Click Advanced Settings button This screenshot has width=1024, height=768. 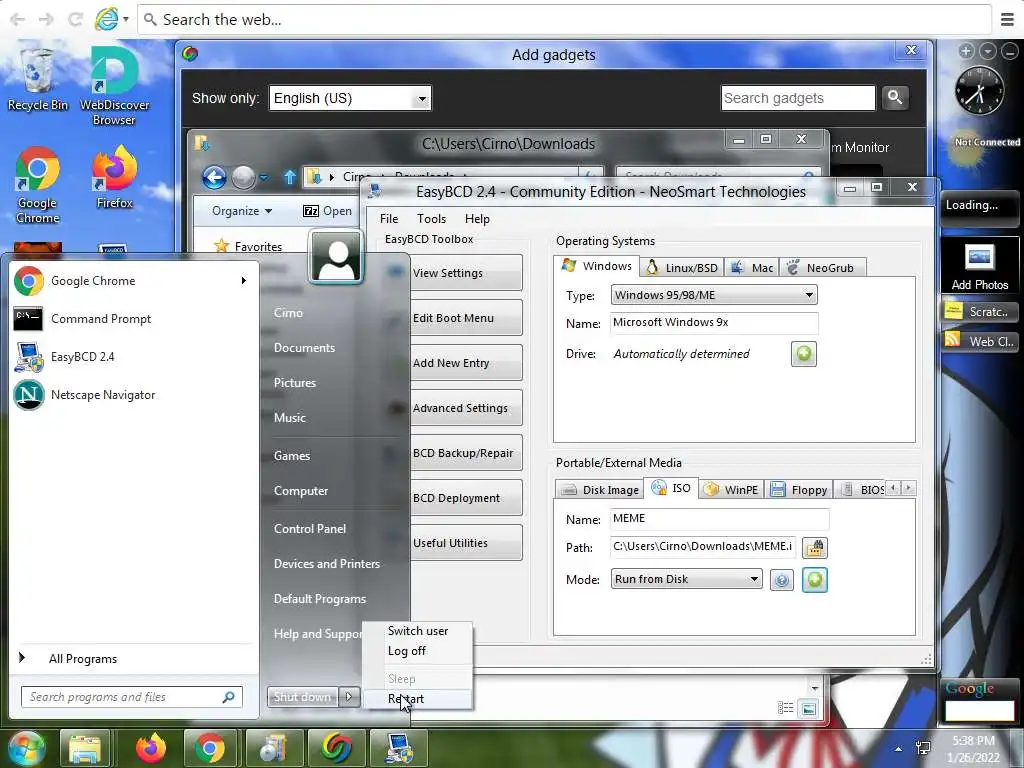(x=466, y=408)
